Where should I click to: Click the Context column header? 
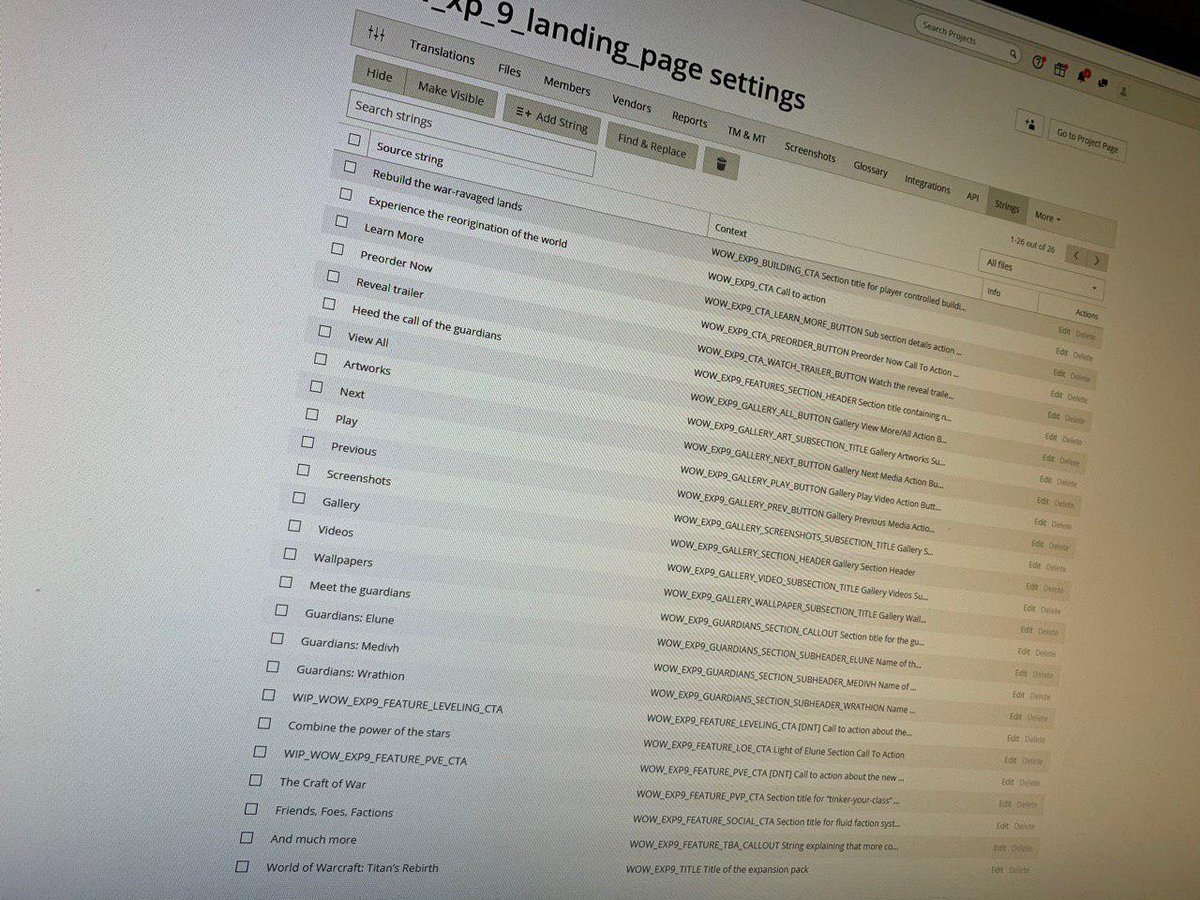[x=731, y=231]
